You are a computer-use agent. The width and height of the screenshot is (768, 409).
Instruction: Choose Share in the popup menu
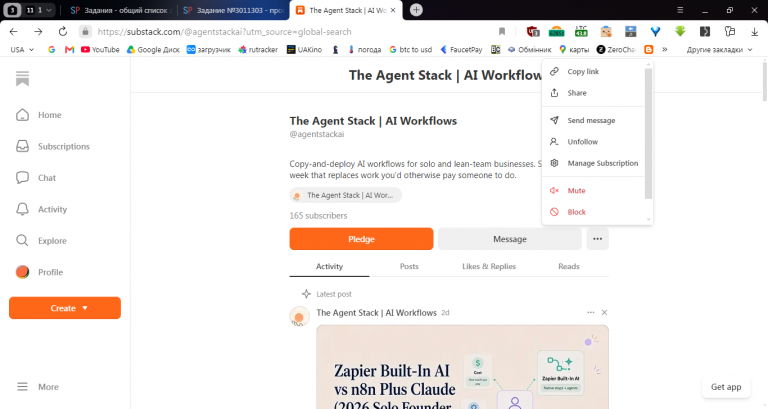(x=594, y=93)
